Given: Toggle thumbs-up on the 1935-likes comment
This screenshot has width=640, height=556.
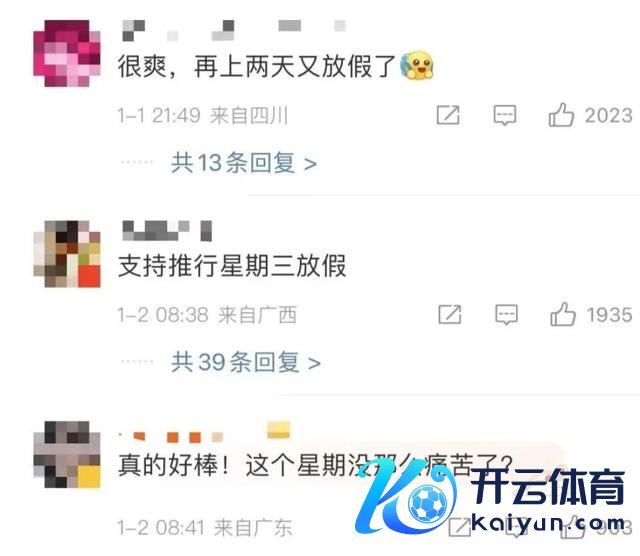Looking at the screenshot, I should coord(563,314).
